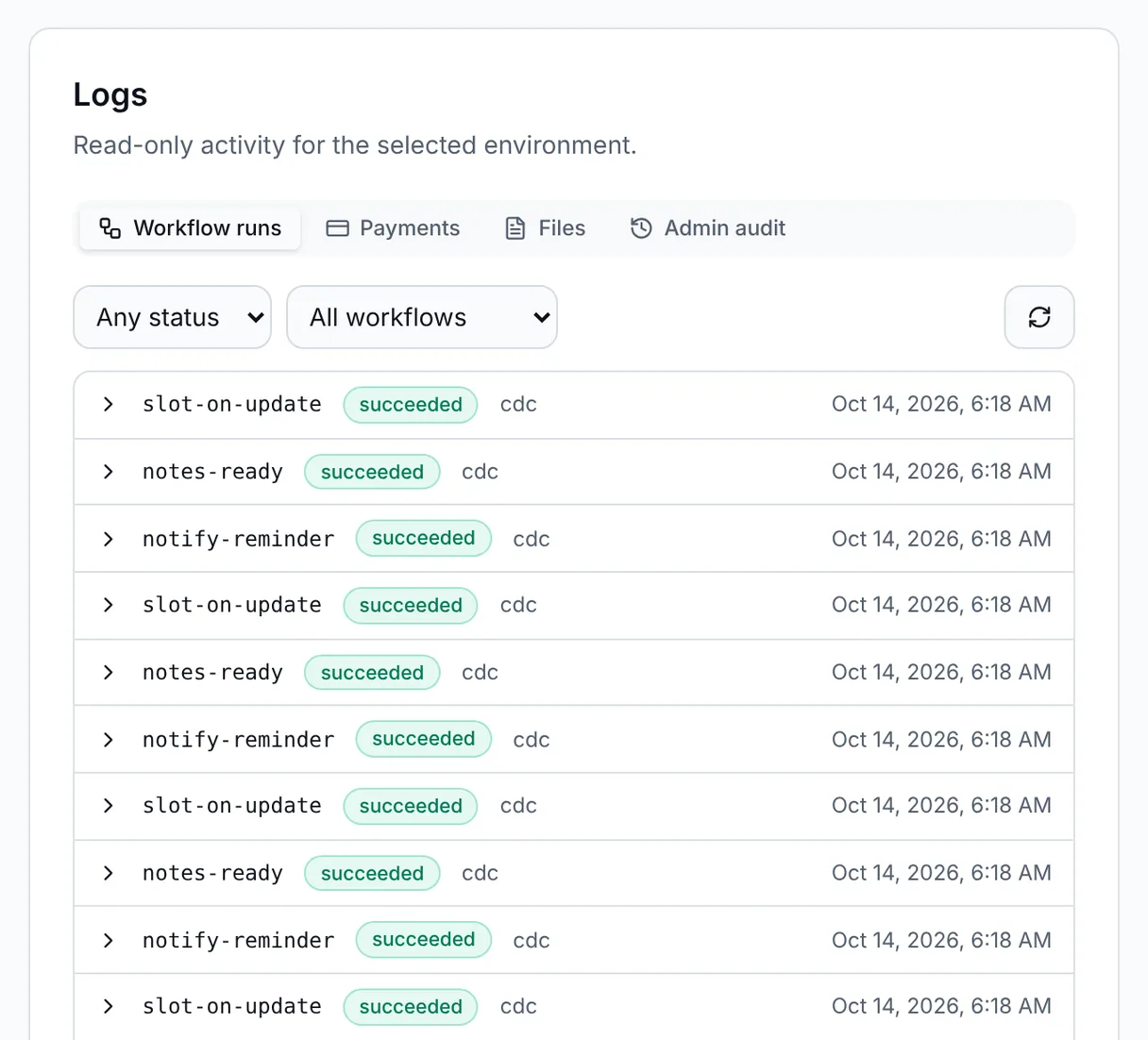Click the Logs heading
The height and width of the screenshot is (1040, 1148).
[110, 95]
